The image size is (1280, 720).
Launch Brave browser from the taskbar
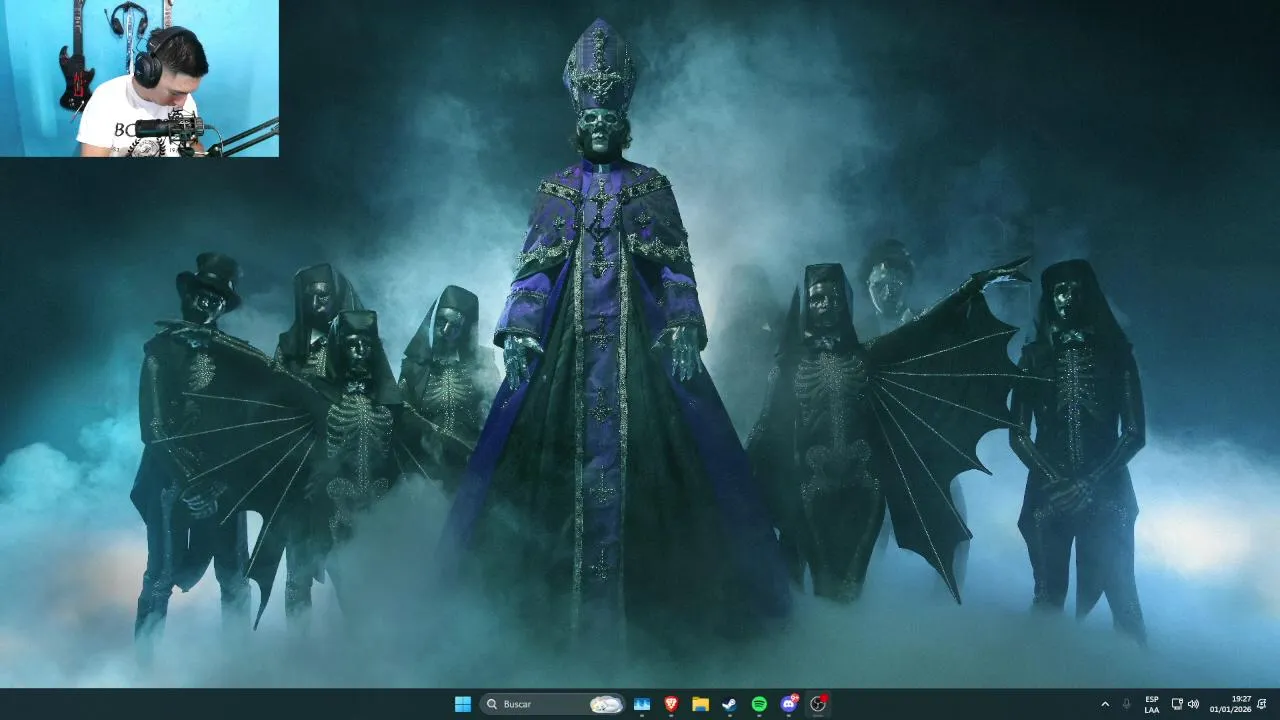point(671,704)
